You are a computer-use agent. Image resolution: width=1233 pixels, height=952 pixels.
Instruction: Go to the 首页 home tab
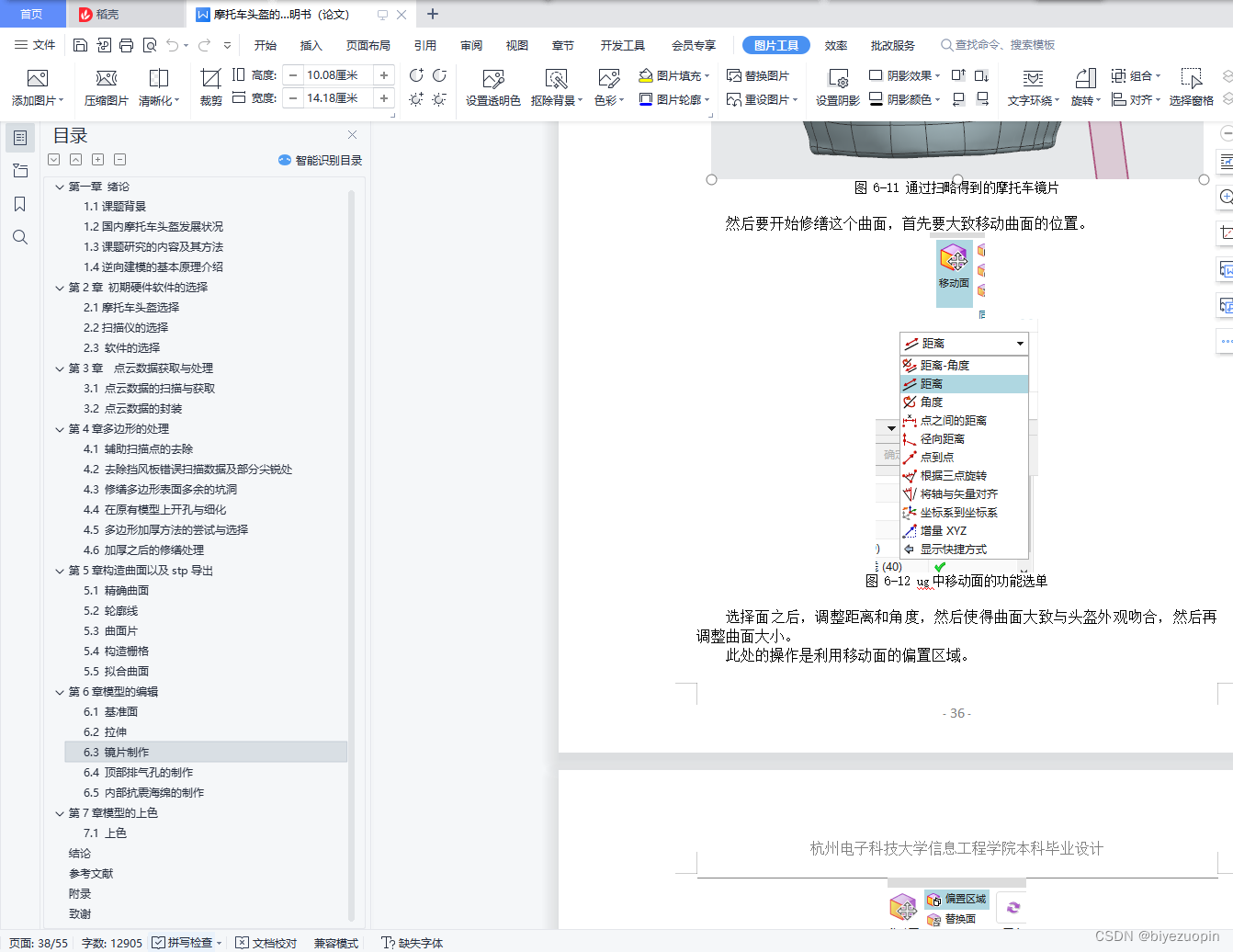(32, 14)
